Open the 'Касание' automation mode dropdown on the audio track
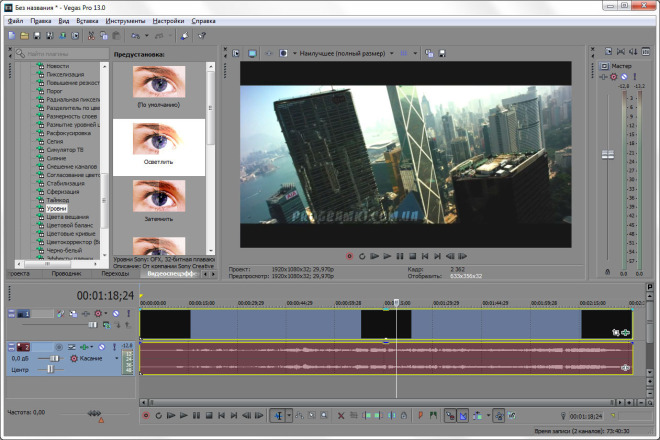 tap(94, 358)
